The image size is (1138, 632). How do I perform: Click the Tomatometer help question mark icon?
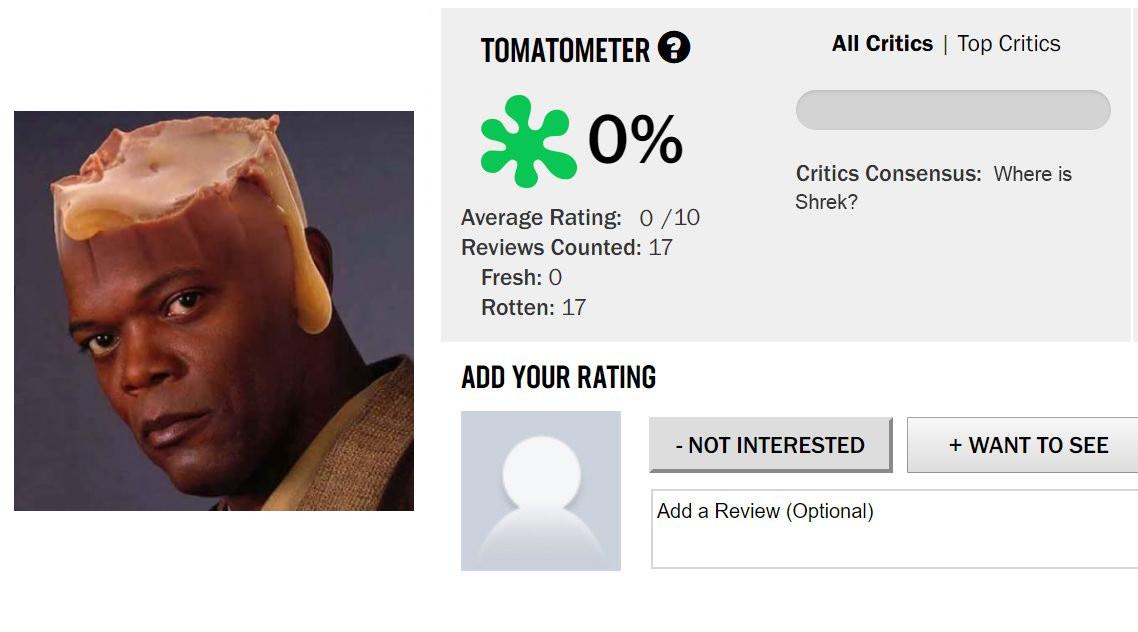point(674,48)
